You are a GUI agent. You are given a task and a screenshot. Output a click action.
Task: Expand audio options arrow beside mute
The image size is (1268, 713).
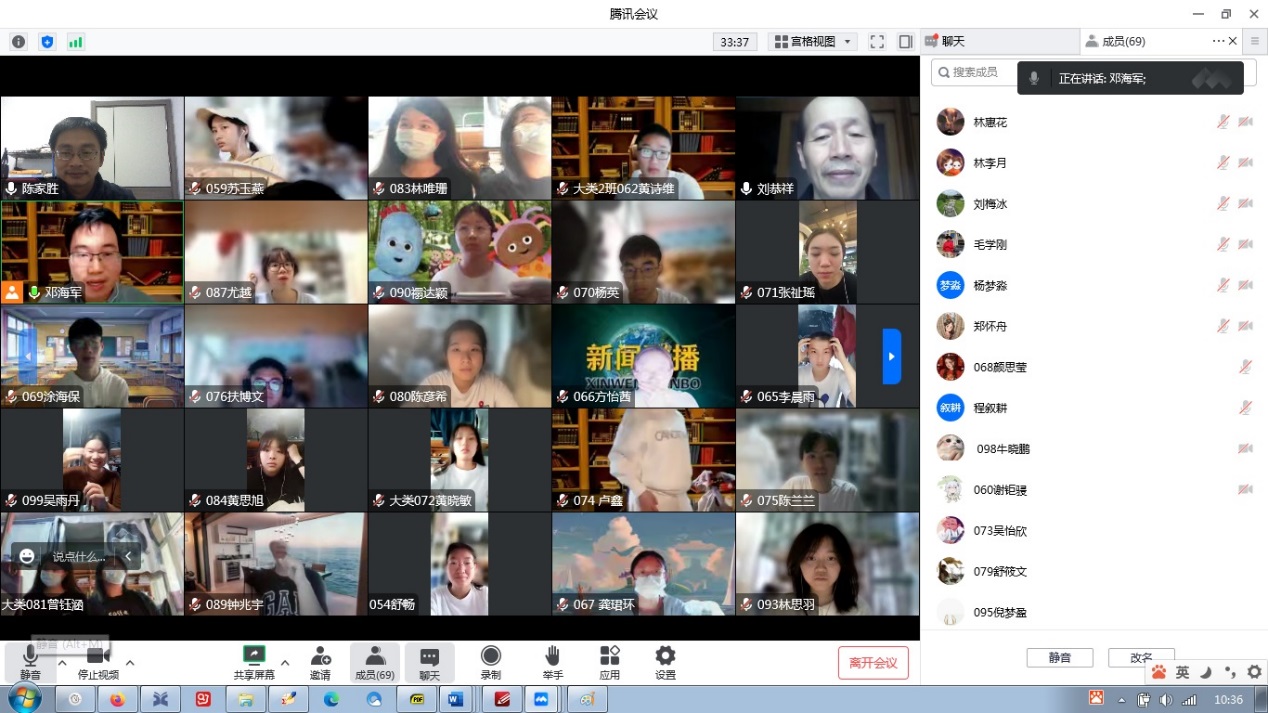62,662
